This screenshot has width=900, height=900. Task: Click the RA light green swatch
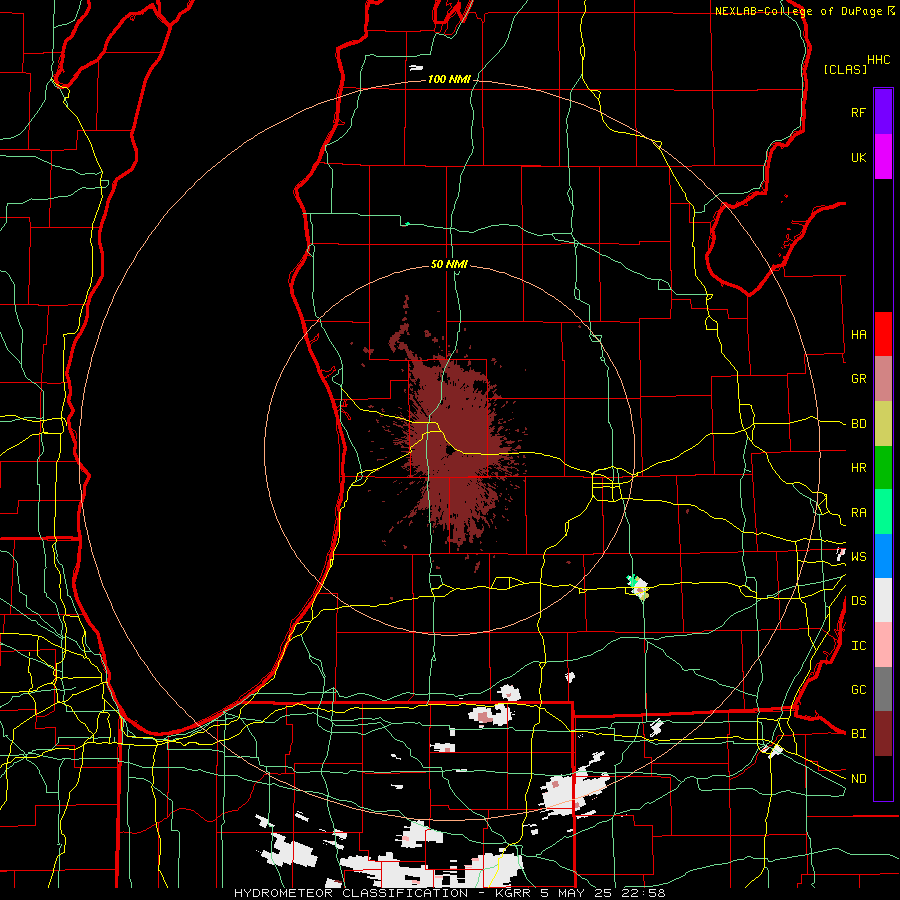(883, 512)
